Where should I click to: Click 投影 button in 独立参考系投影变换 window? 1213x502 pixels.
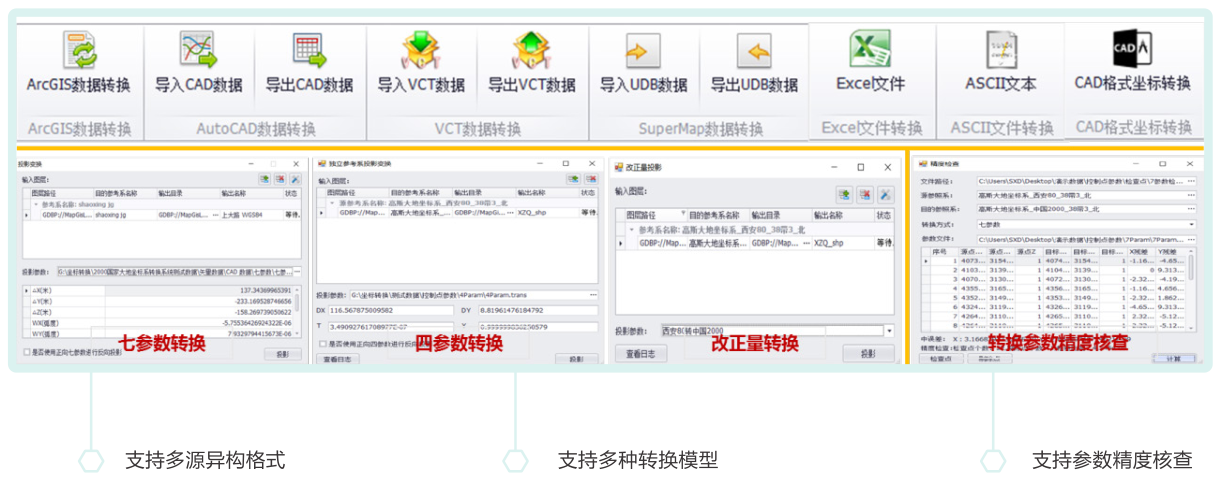tap(576, 360)
